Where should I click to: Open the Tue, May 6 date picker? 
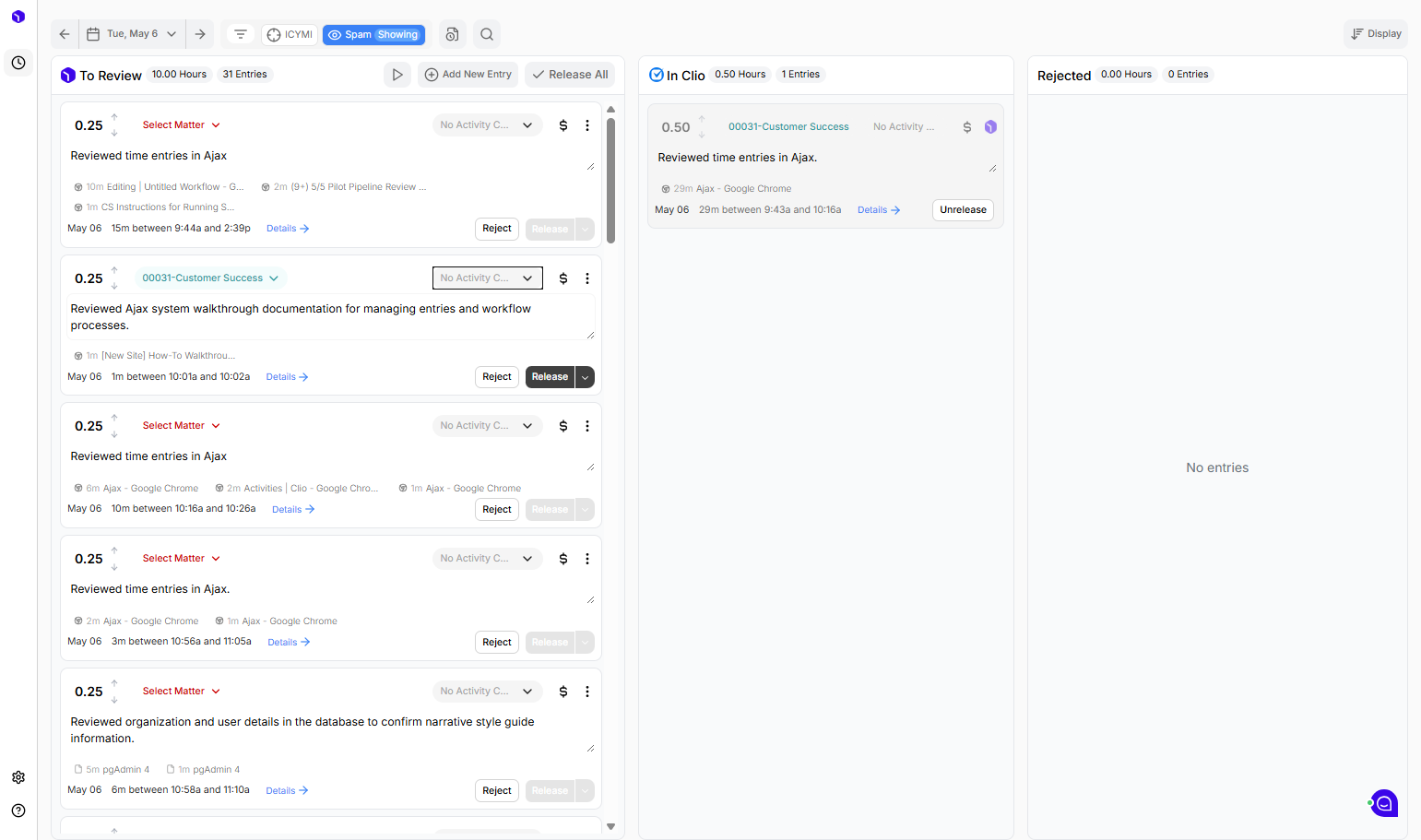coord(132,34)
